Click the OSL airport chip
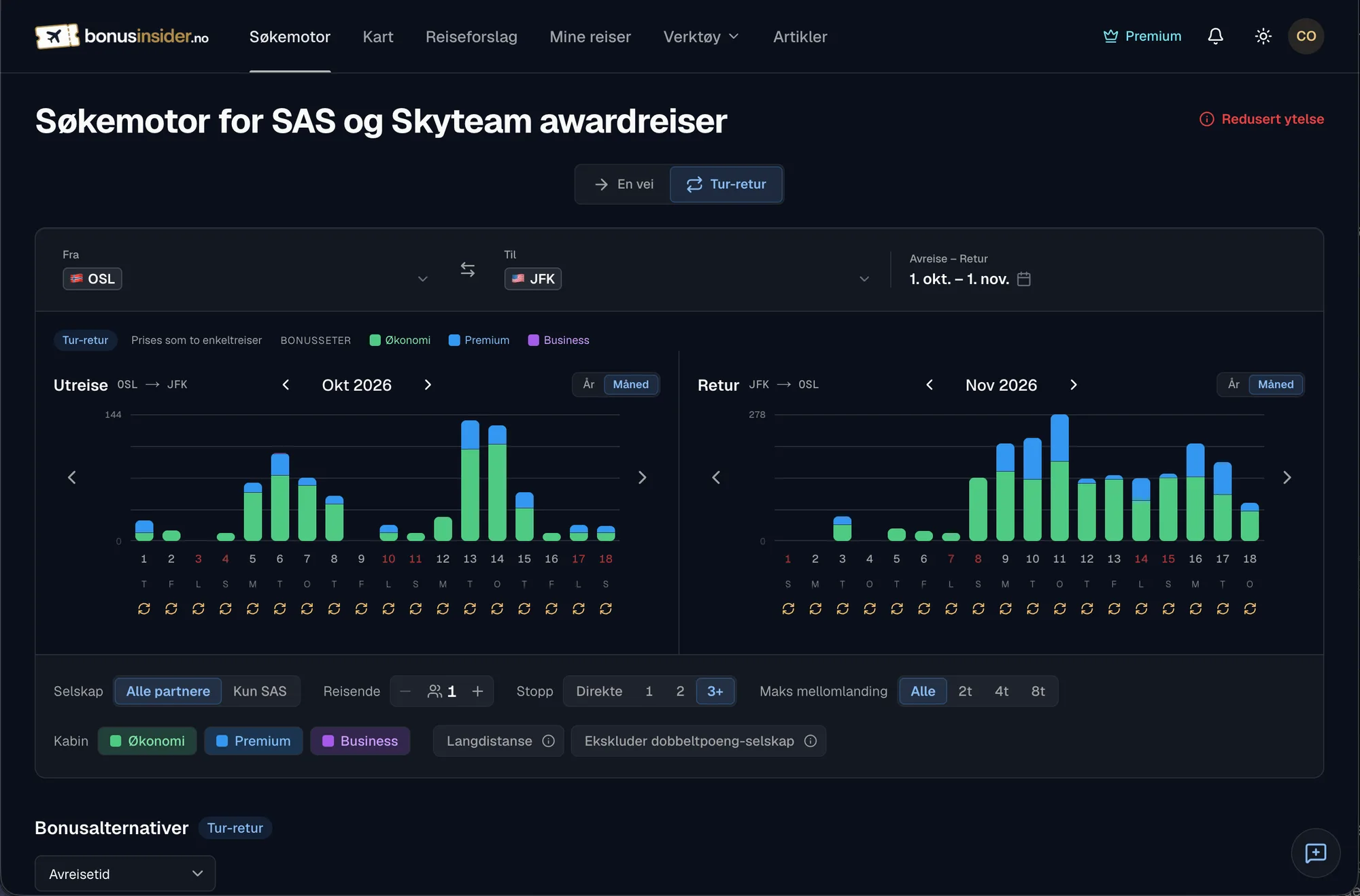This screenshot has width=1360, height=896. (x=92, y=279)
